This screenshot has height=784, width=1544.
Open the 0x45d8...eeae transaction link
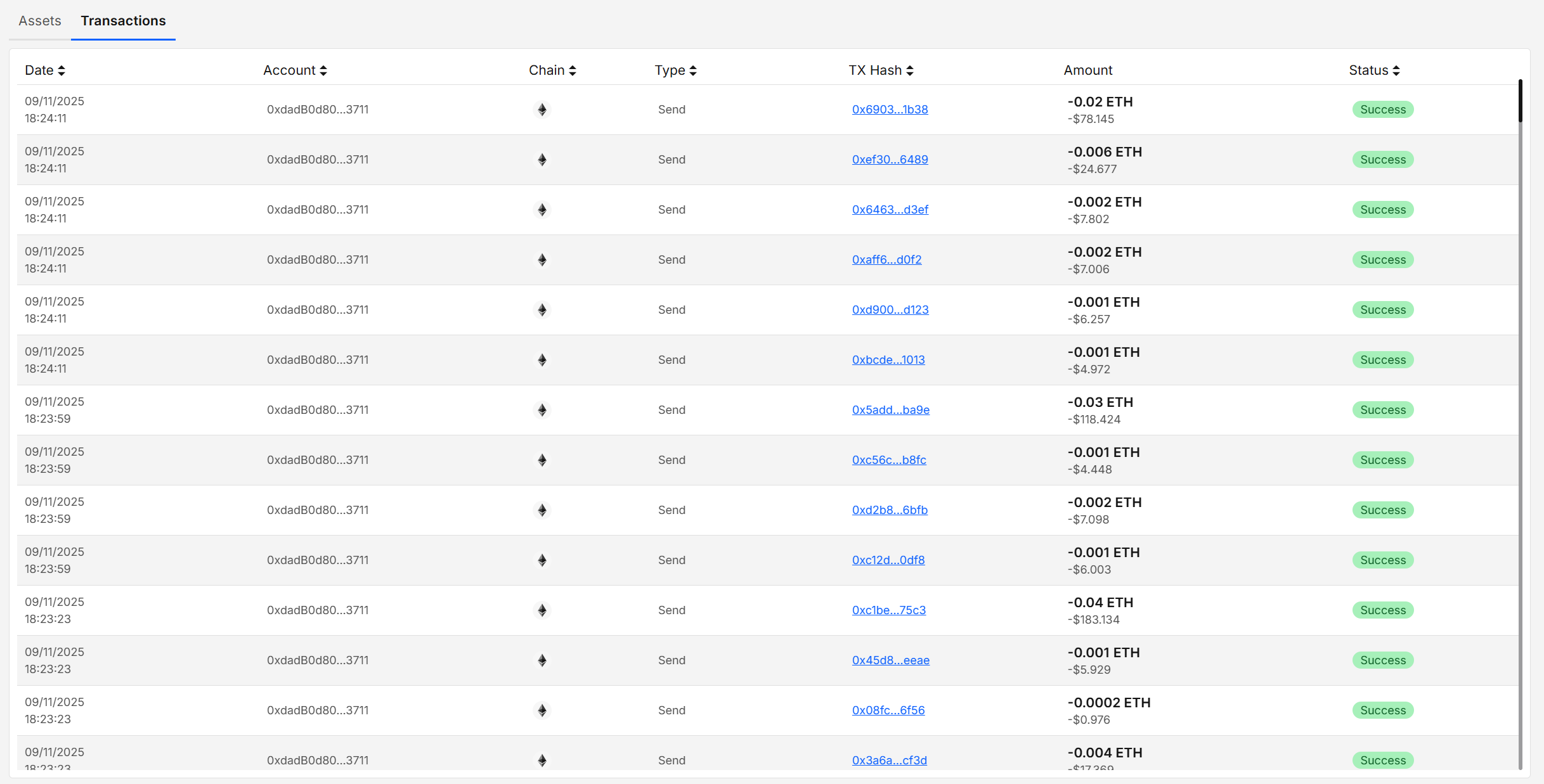click(891, 660)
